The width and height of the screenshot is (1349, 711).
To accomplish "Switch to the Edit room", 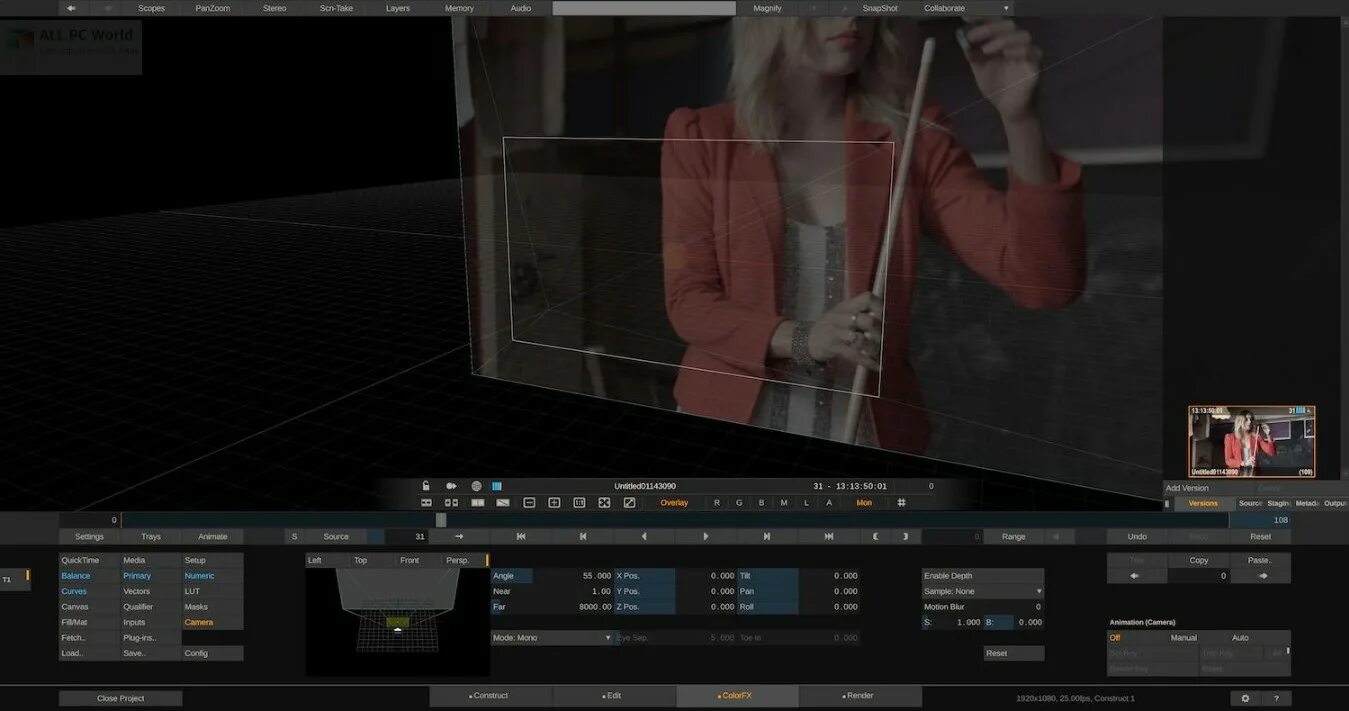I will pos(613,696).
